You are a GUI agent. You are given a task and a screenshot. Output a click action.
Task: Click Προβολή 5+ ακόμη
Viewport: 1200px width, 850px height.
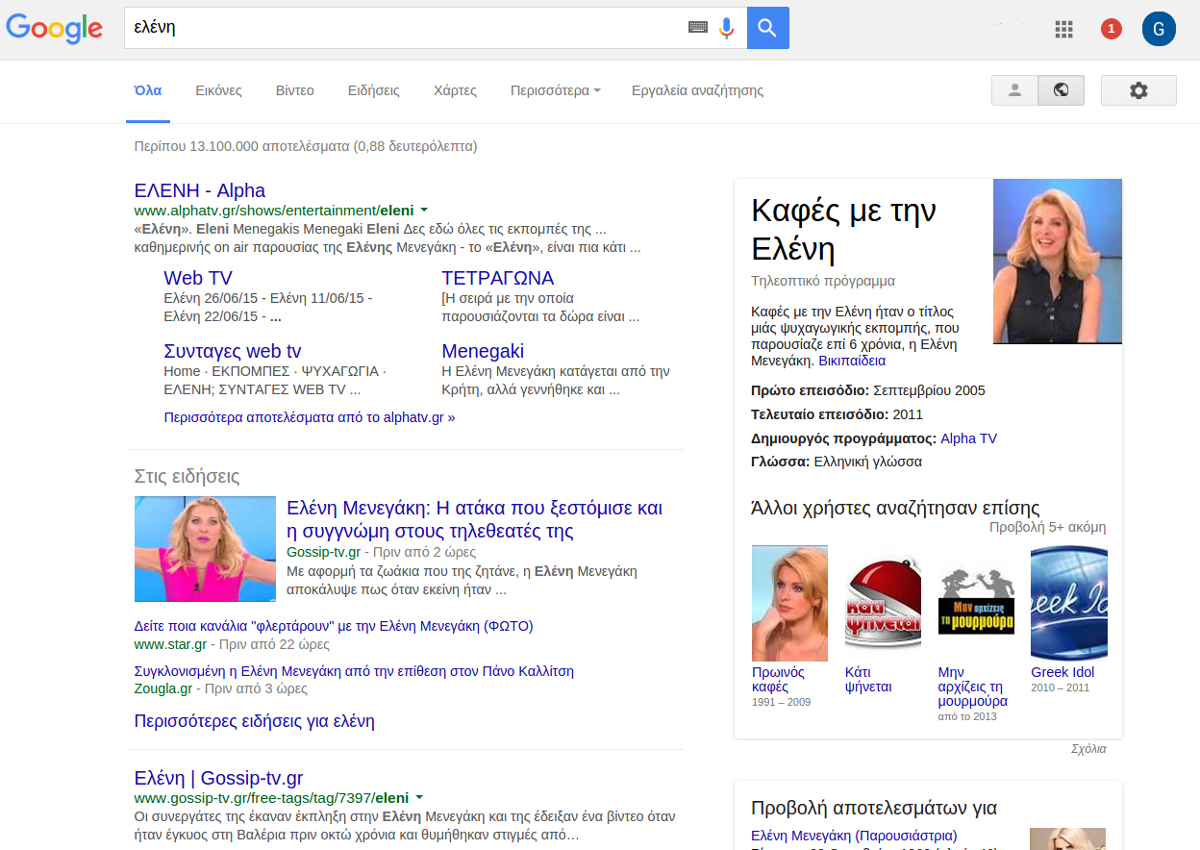[1047, 527]
